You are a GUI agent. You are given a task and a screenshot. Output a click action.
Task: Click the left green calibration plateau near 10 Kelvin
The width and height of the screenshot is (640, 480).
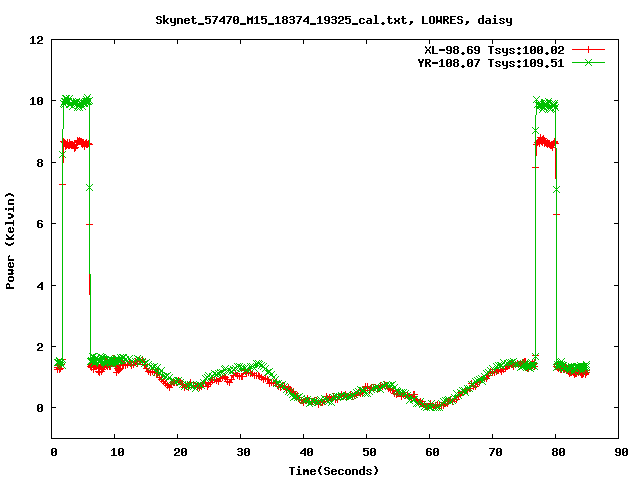click(76, 102)
